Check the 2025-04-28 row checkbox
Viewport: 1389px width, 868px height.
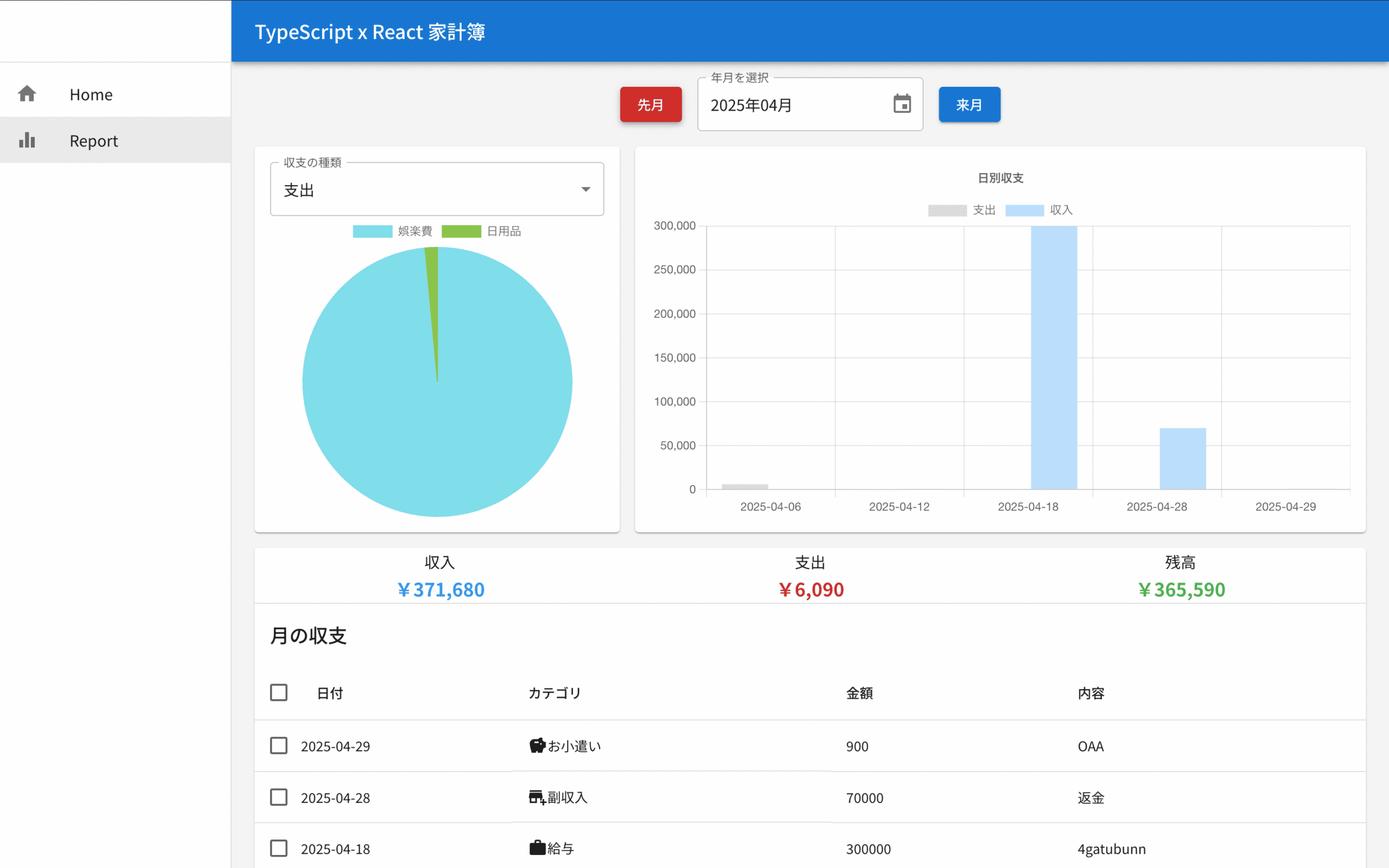[279, 797]
